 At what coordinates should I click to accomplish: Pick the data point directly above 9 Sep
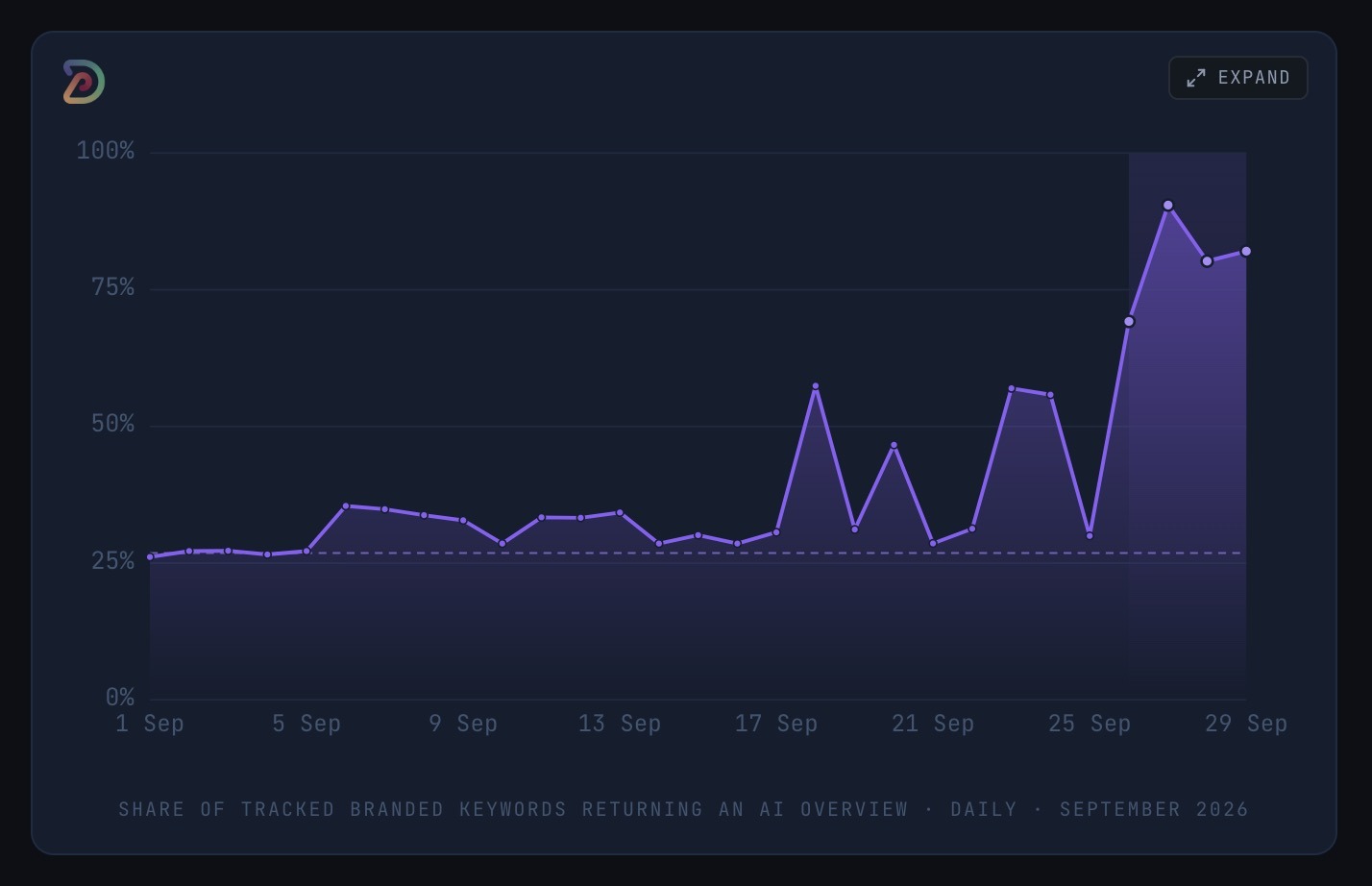click(463, 521)
